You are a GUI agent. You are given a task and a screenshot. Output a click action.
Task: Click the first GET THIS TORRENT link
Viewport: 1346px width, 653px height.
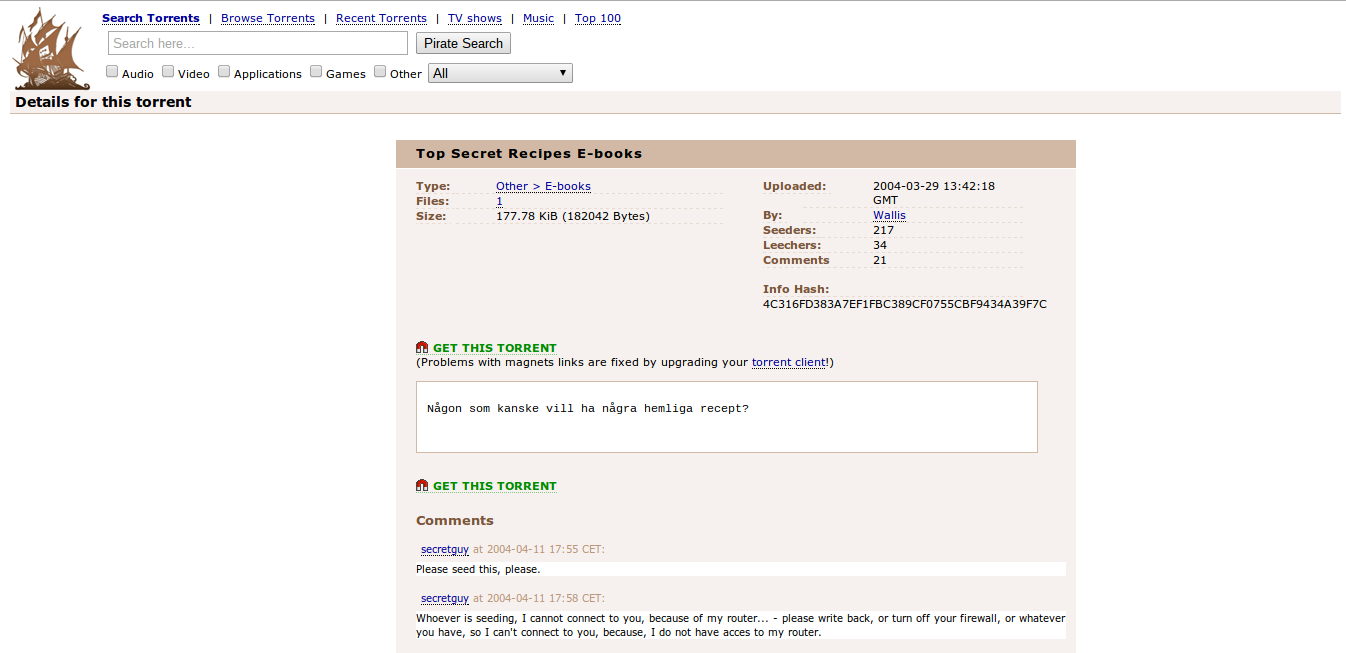(494, 348)
